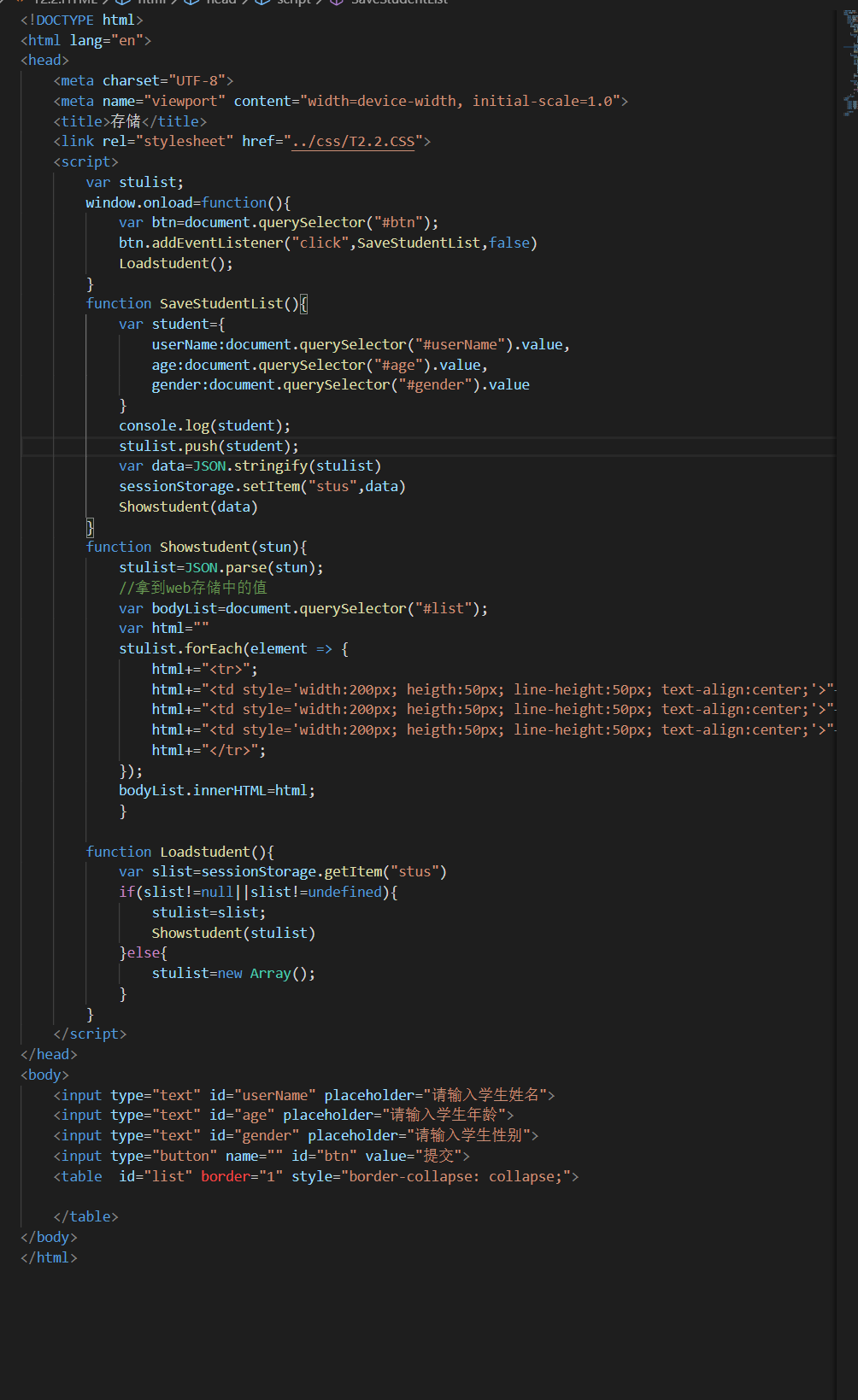The image size is (858, 1400).
Task: Click the opening <head> tag
Action: click(44, 60)
